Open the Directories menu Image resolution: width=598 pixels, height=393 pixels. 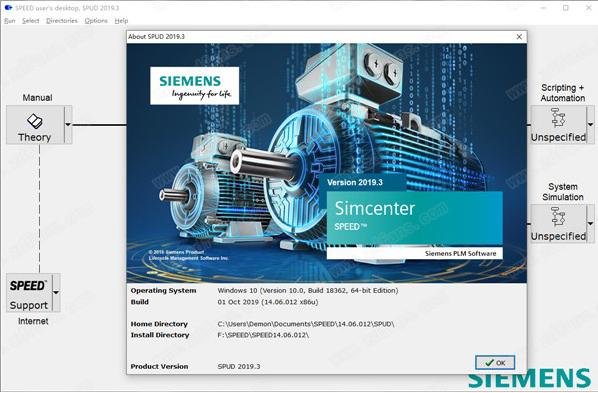click(x=62, y=21)
